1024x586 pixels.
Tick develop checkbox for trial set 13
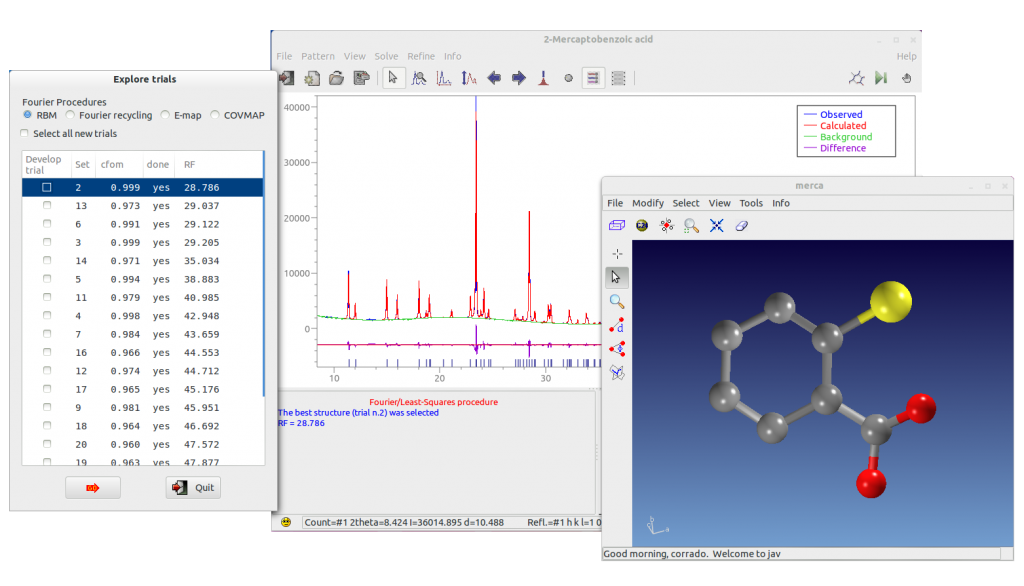tap(46, 205)
